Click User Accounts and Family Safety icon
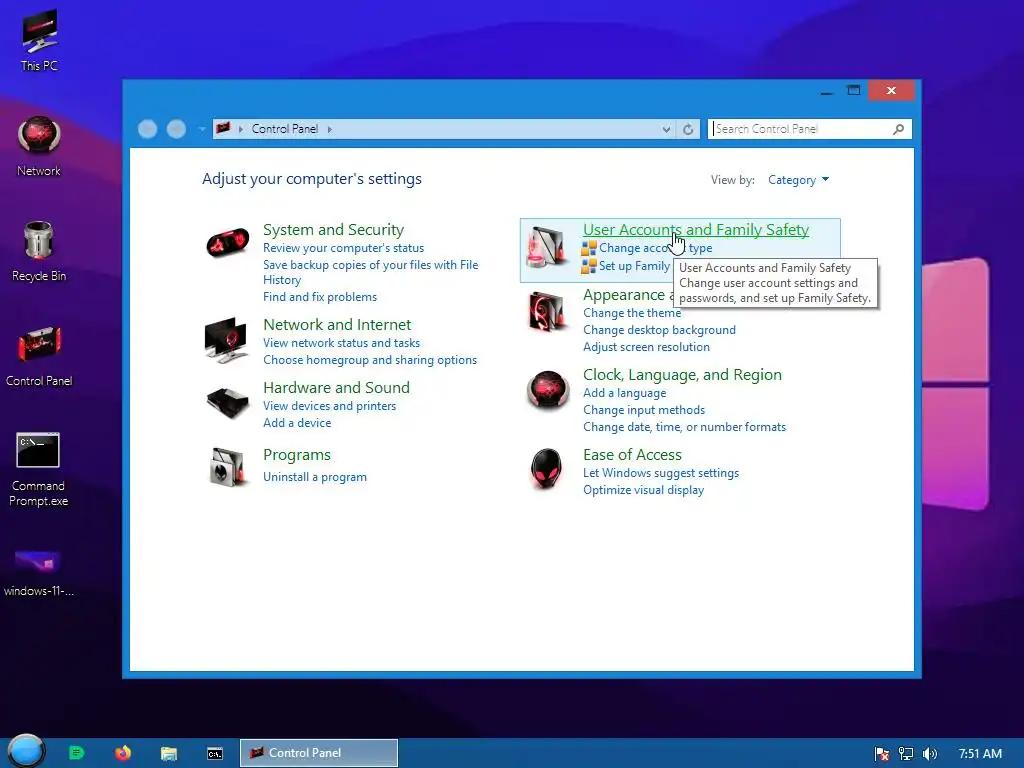1024x768 pixels. 547,246
